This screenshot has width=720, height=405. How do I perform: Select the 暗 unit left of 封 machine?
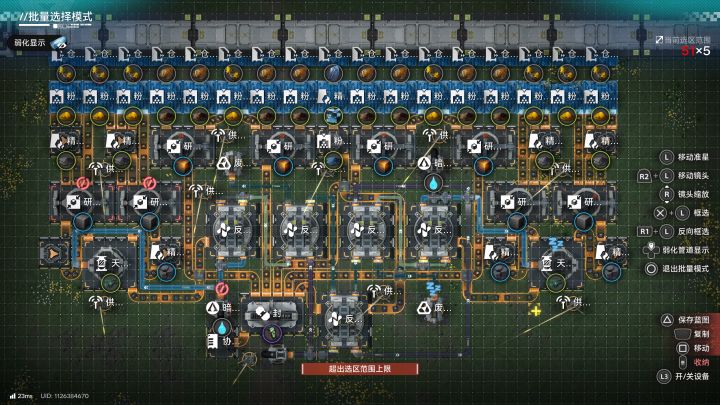click(x=219, y=308)
